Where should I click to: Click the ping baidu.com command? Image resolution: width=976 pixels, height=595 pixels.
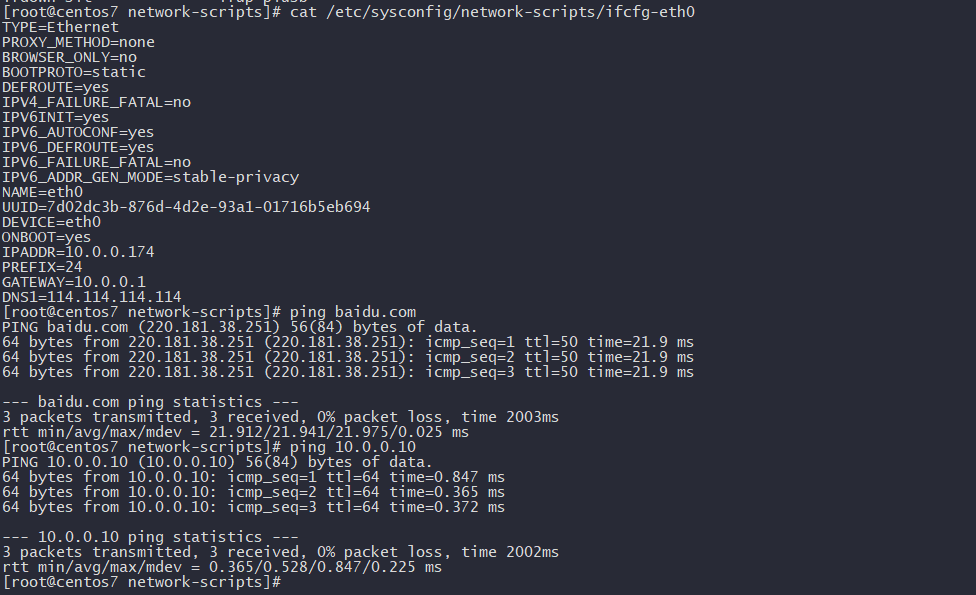click(x=353, y=312)
